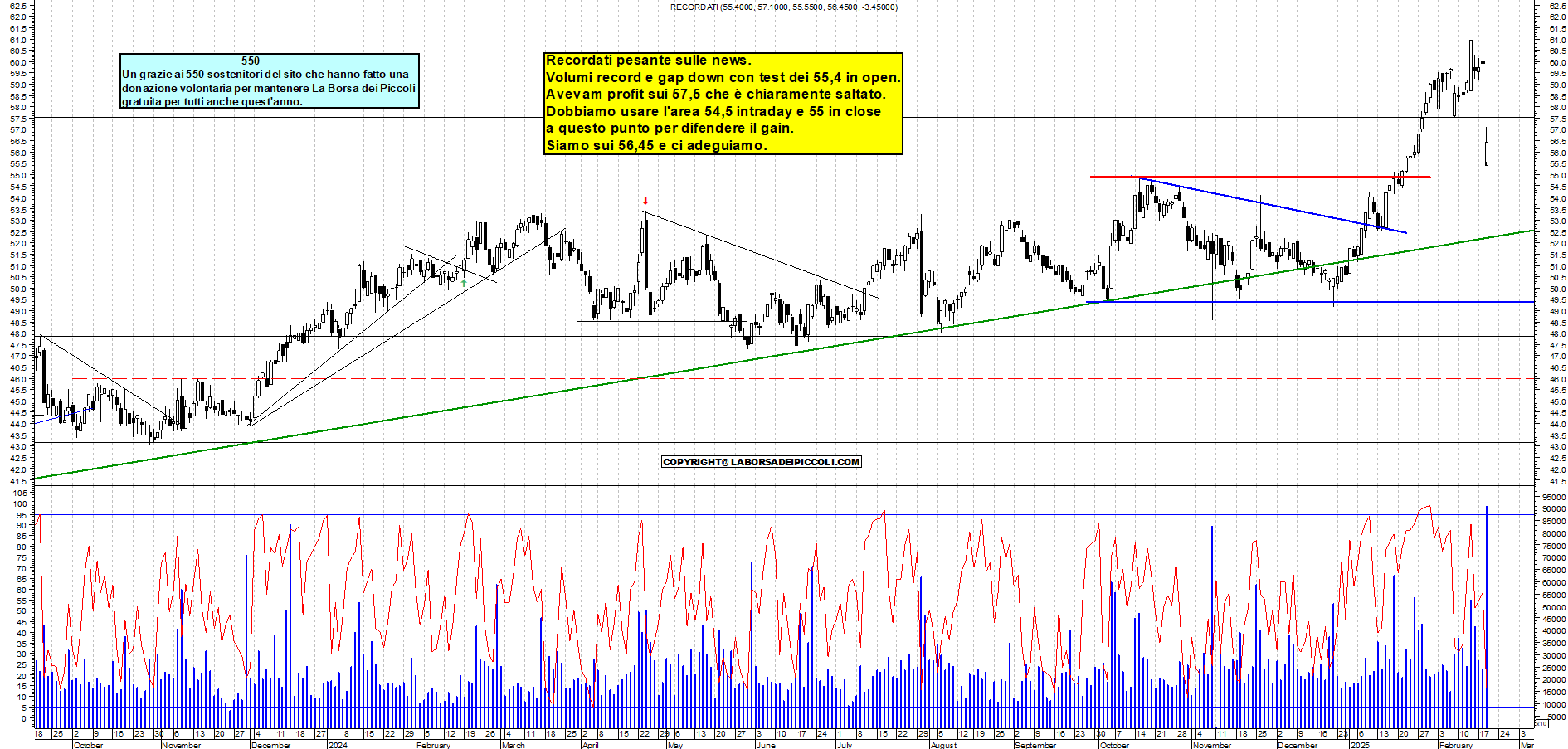Select '57.5' on the right price axis
Image resolution: width=1568 pixels, height=749 pixels.
(1556, 119)
